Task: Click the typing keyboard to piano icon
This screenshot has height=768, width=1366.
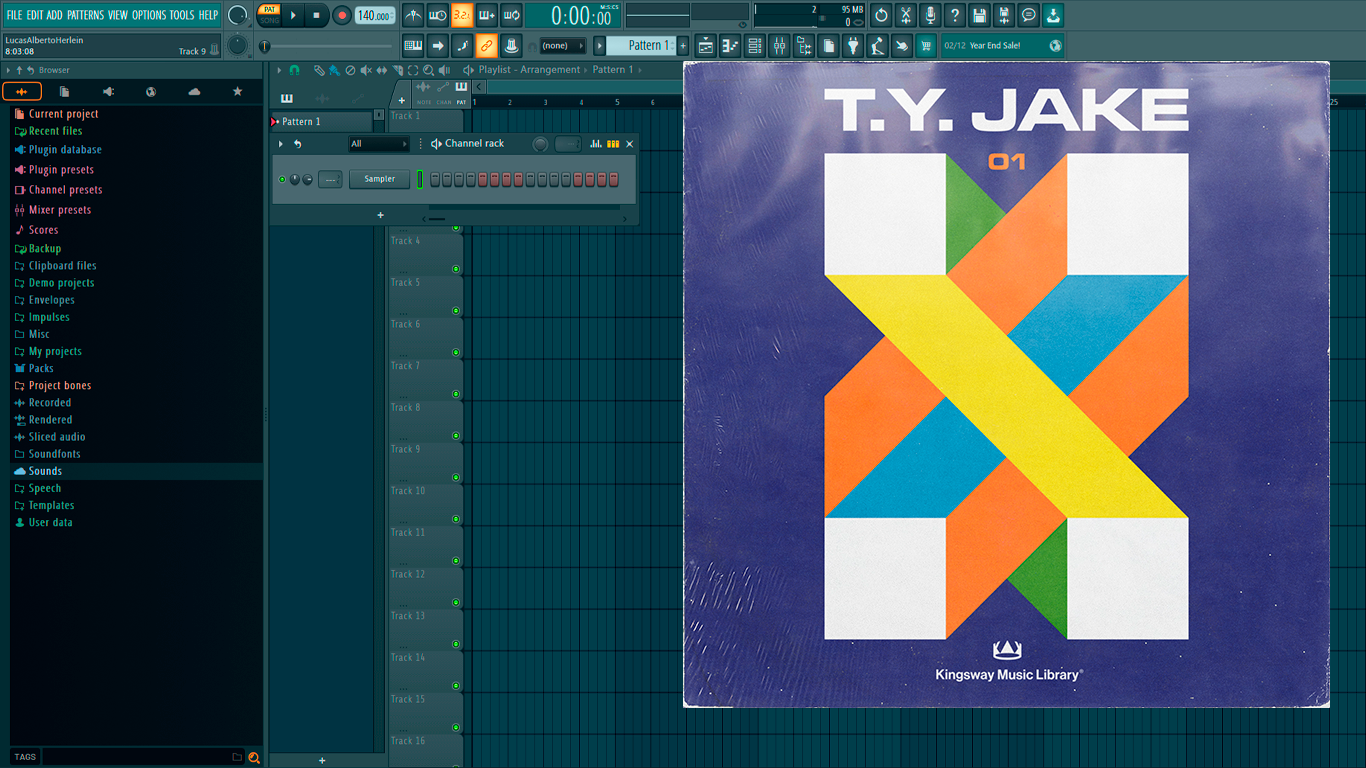Action: [x=413, y=46]
